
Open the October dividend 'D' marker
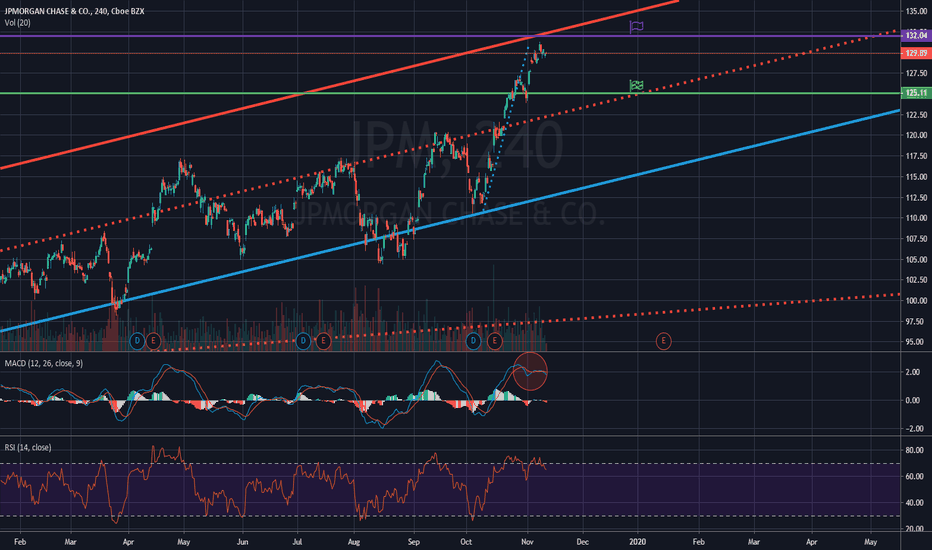473,341
